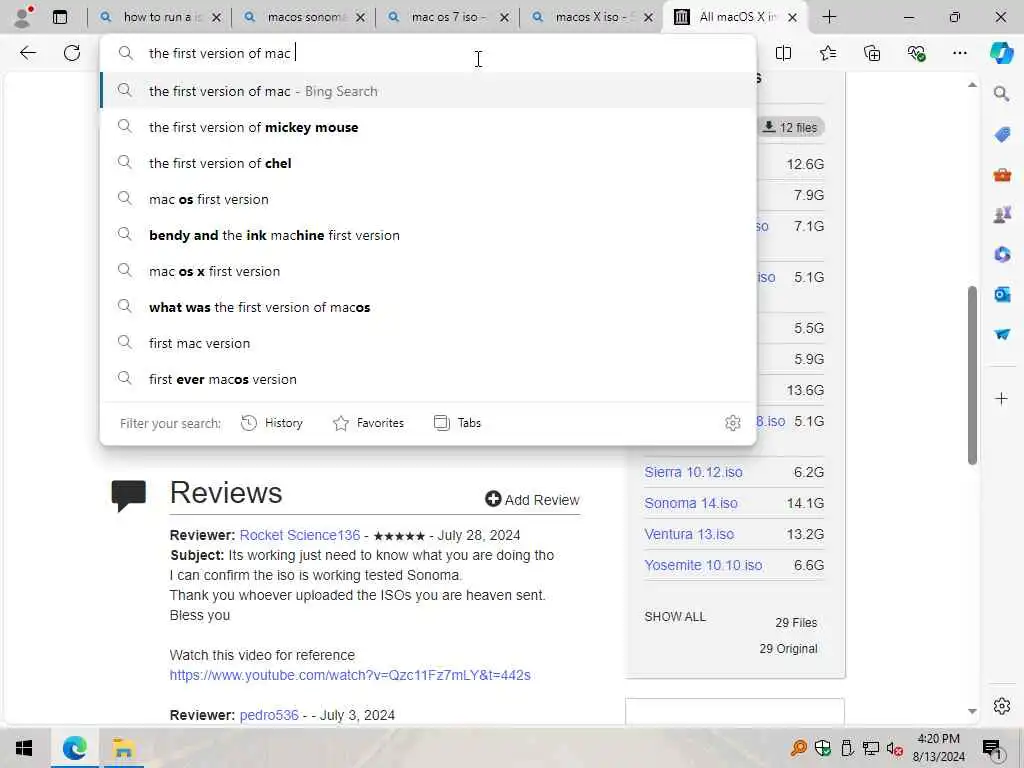Open Settings and more ellipsis menu
Viewport: 1024px width, 768px height.
tap(960, 53)
